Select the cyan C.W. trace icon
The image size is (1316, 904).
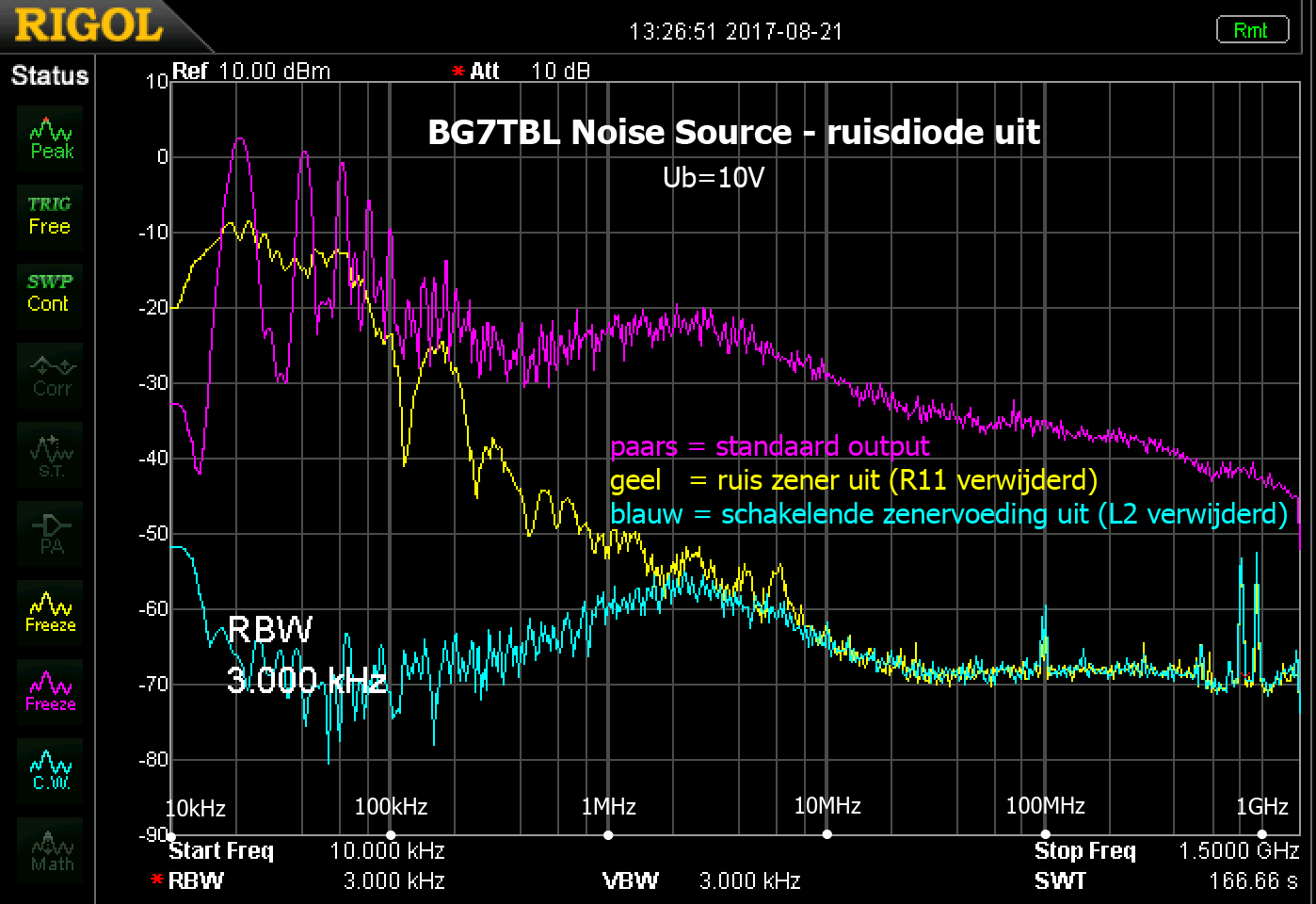51,771
